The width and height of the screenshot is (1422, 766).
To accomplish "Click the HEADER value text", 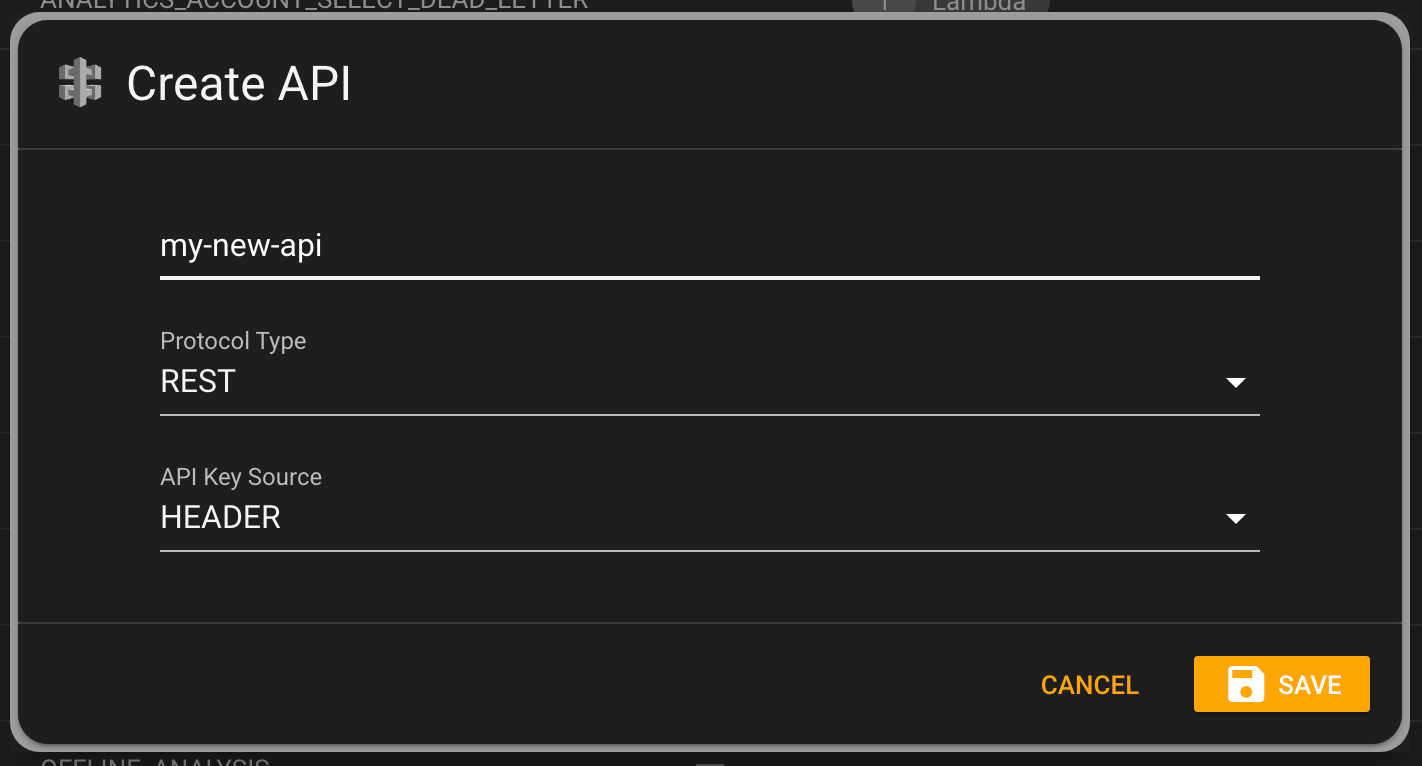I will tap(221, 517).
